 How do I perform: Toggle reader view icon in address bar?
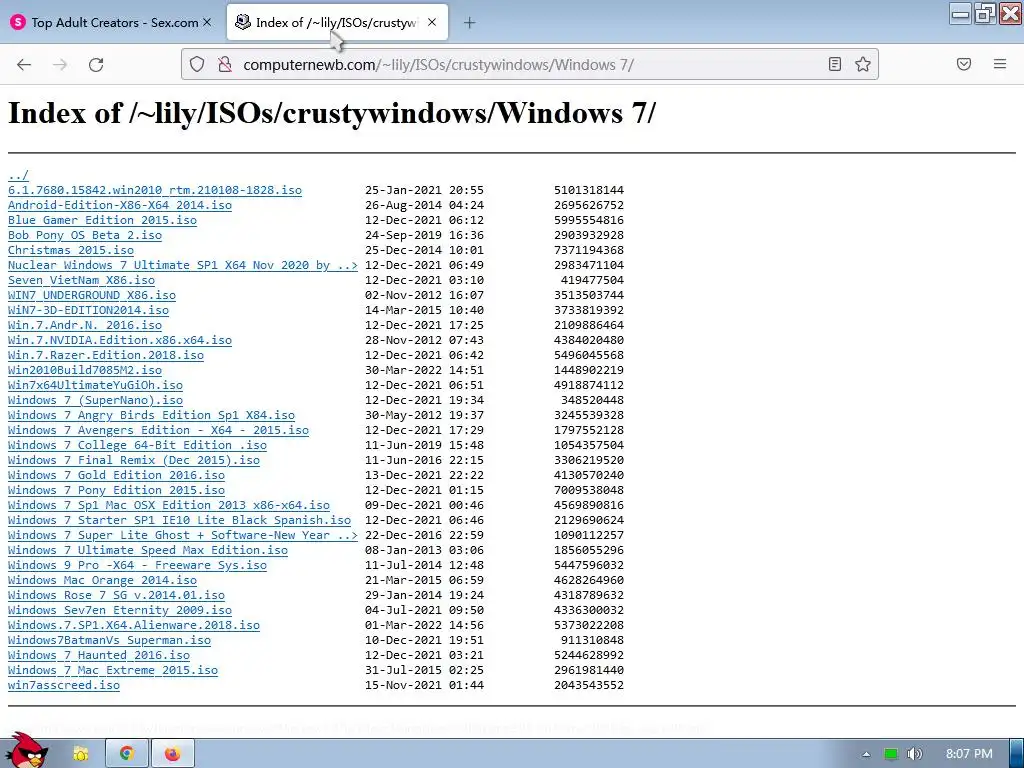point(835,64)
